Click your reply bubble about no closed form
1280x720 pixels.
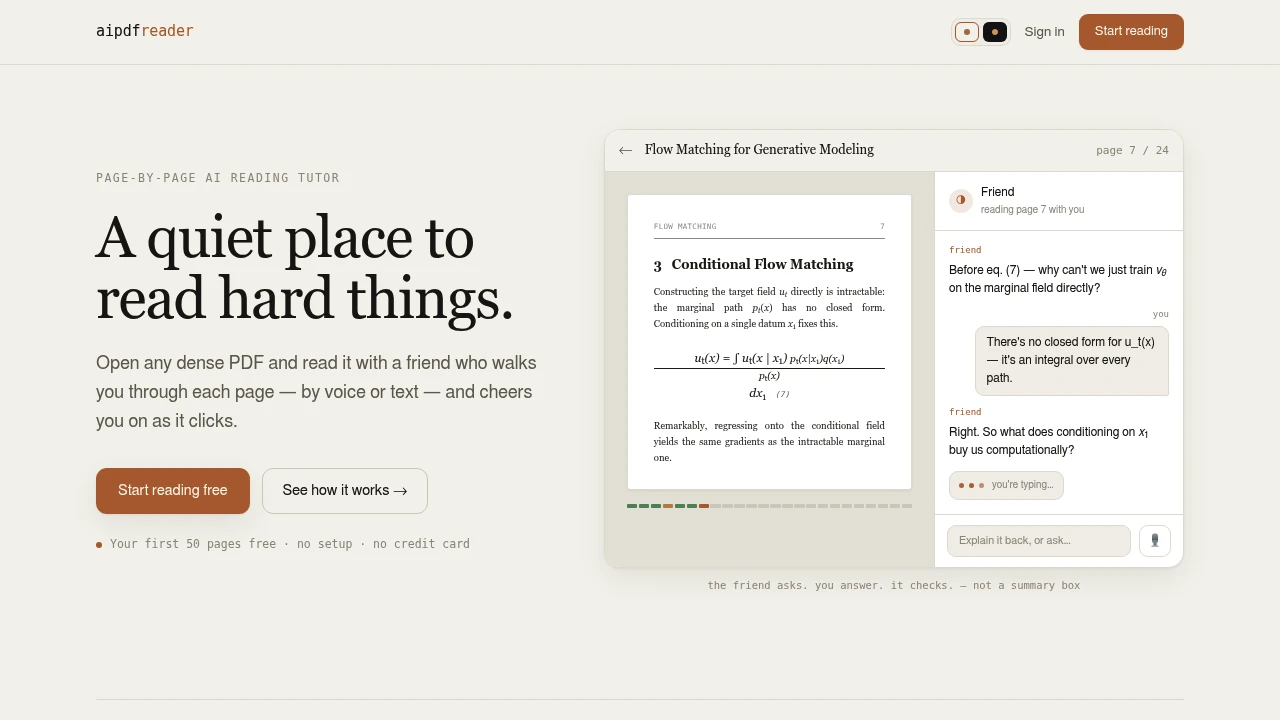point(1072,360)
